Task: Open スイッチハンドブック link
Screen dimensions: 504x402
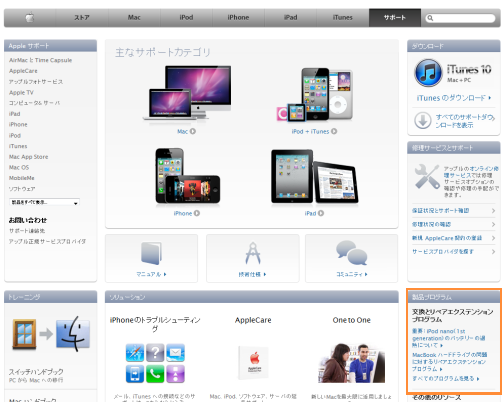Action: [x=36, y=372]
